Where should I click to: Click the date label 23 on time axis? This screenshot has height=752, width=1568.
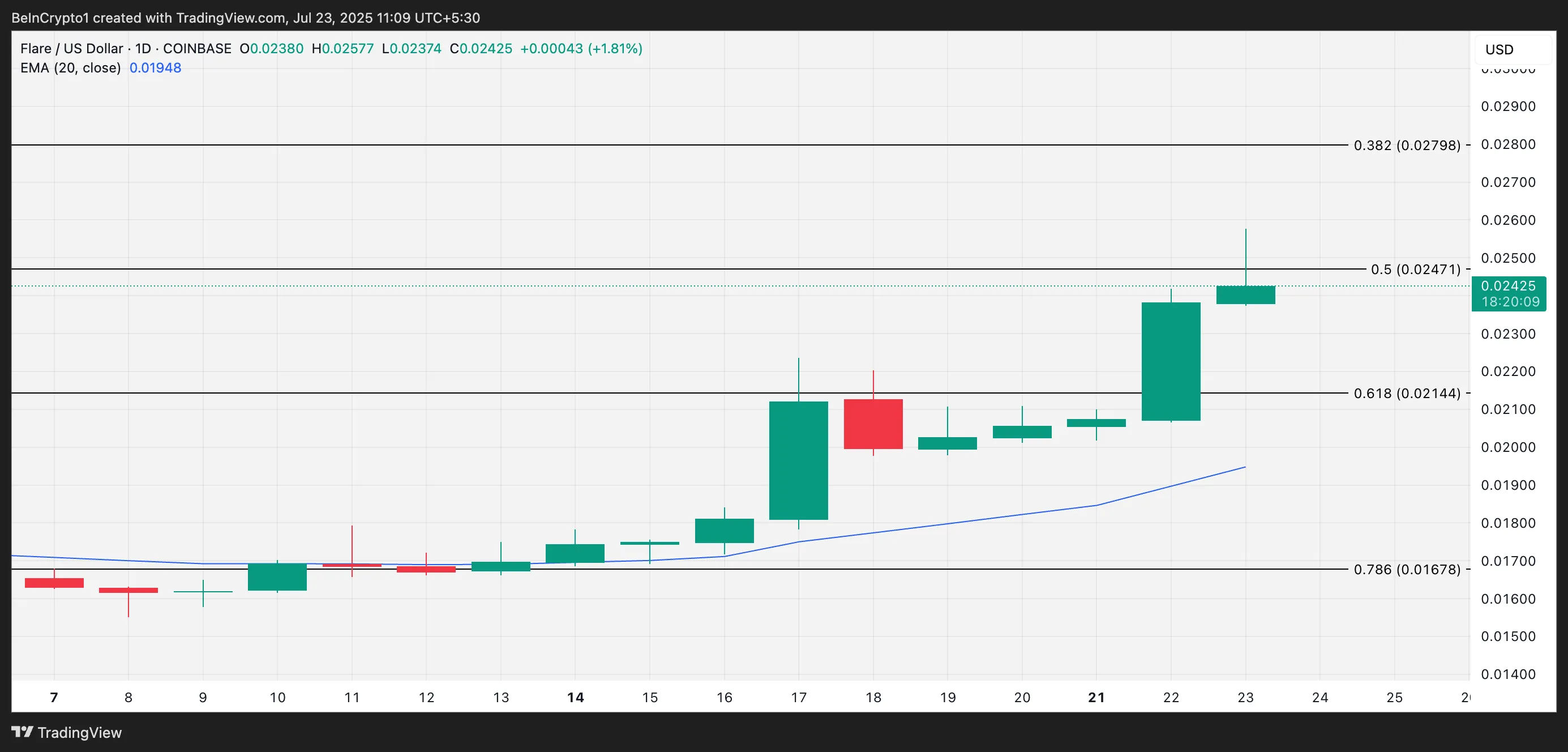(x=1245, y=697)
